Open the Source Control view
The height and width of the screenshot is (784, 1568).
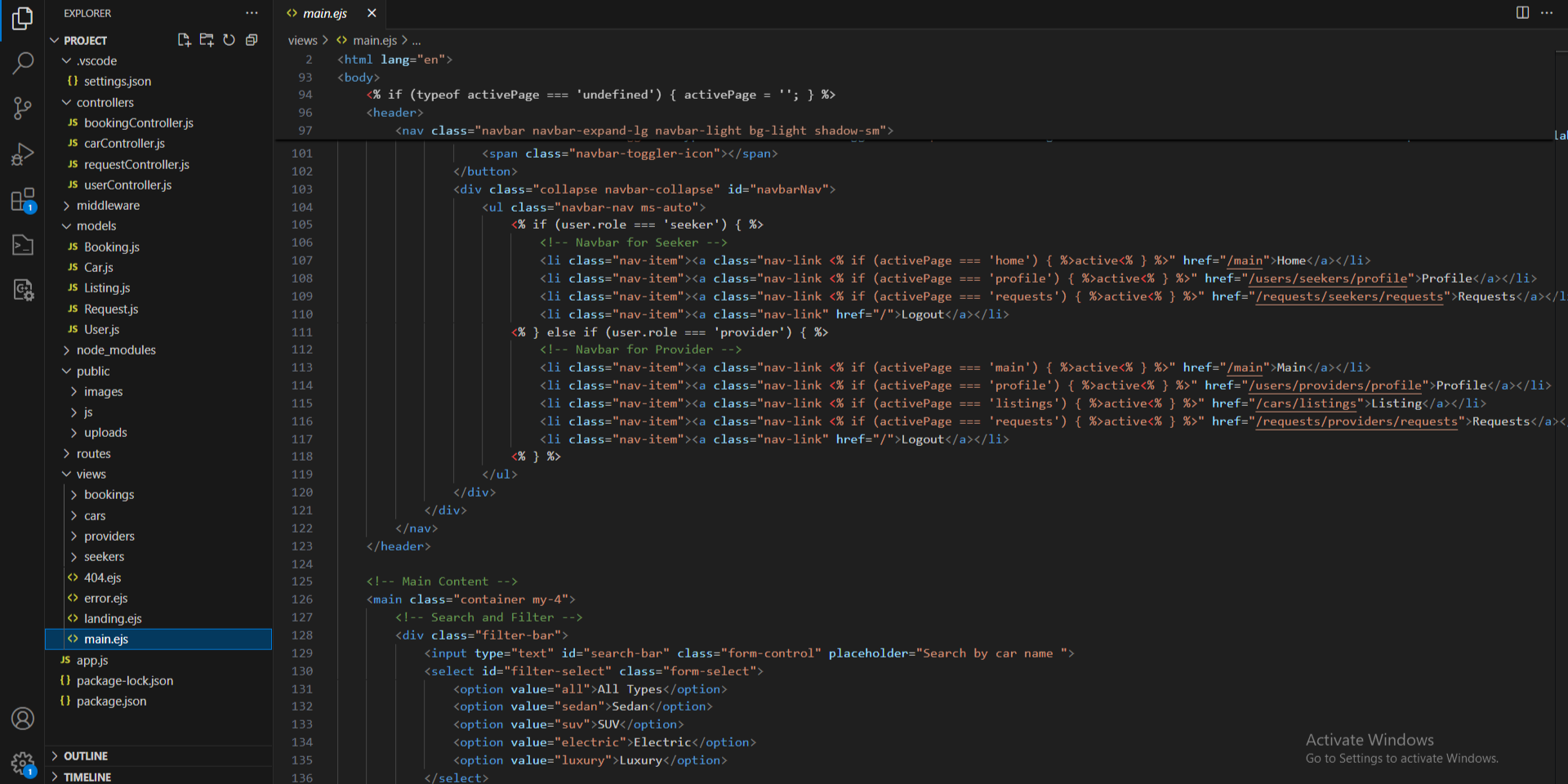23,108
